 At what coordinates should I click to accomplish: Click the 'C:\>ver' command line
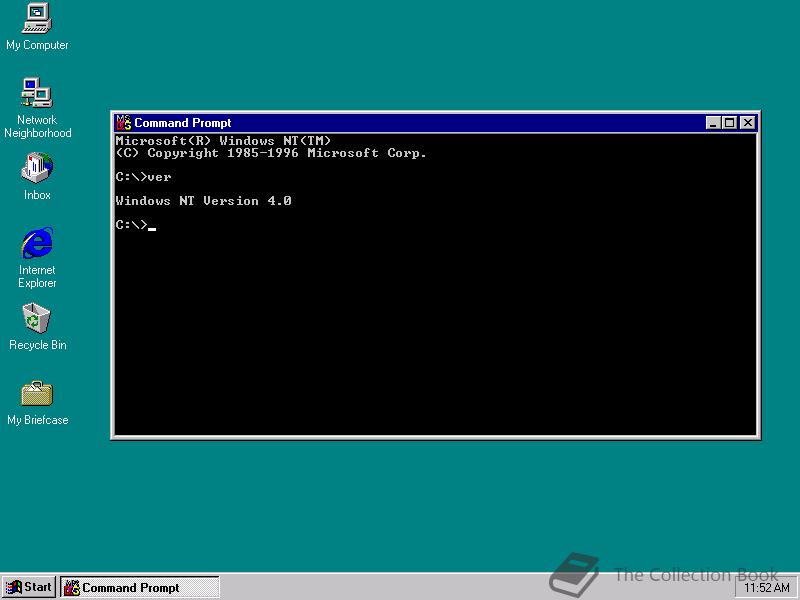143,177
